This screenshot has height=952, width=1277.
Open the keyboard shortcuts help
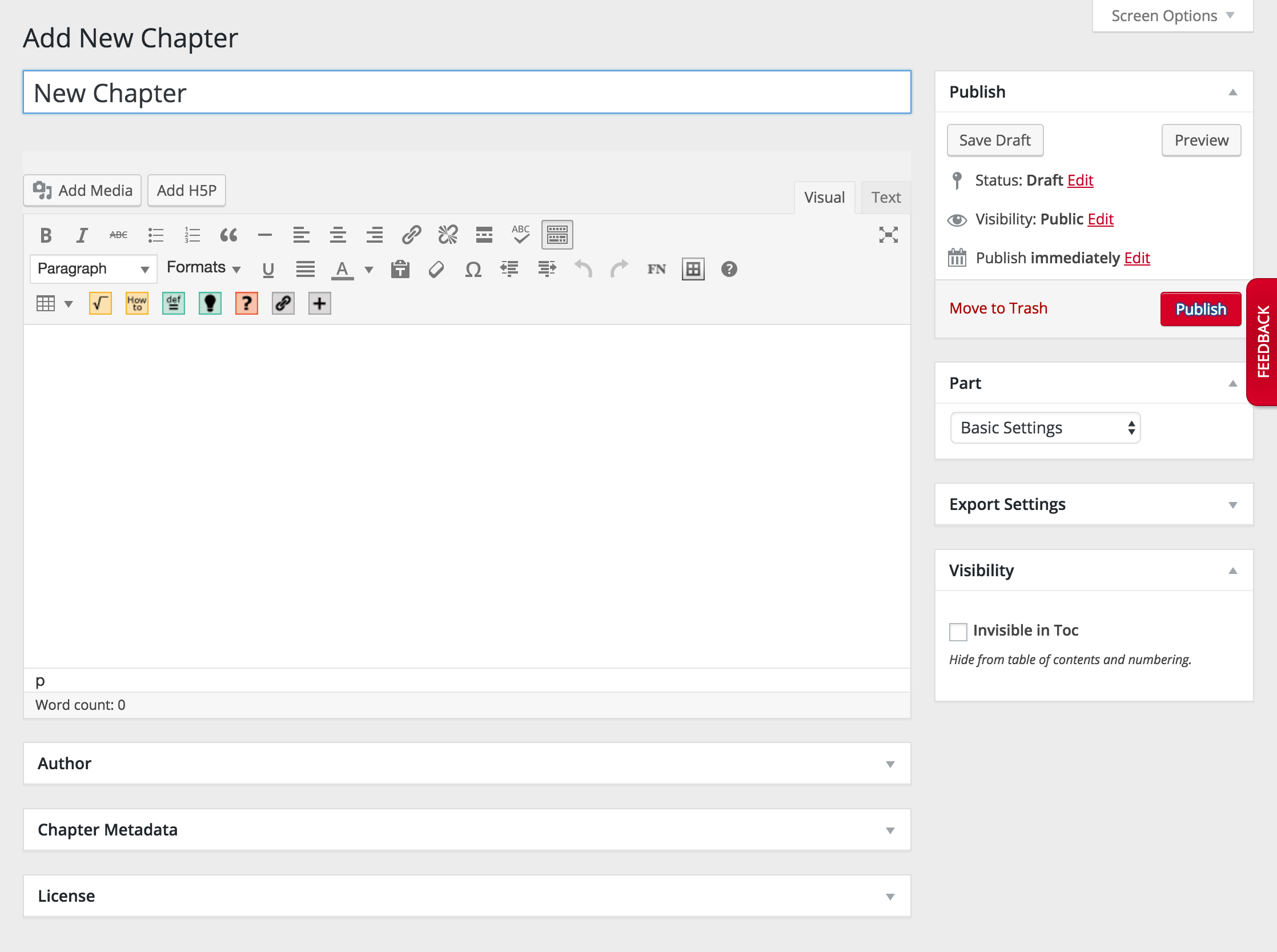coord(729,269)
